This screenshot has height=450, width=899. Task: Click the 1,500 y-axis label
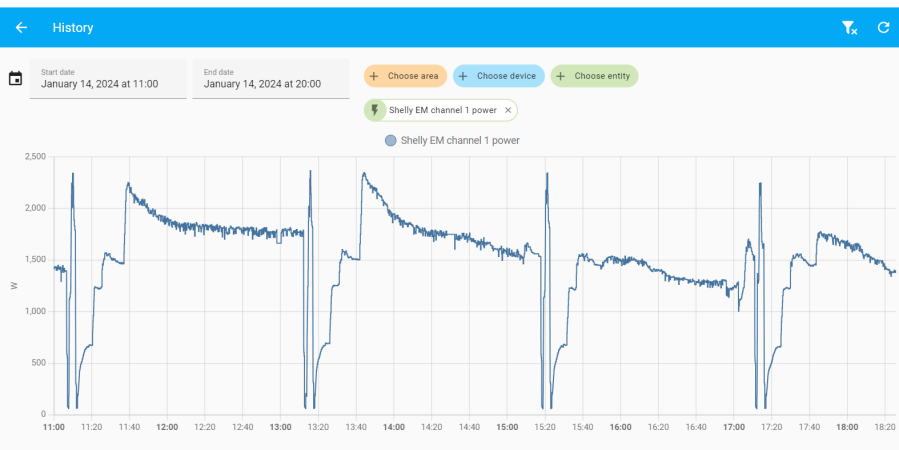pos(35,260)
